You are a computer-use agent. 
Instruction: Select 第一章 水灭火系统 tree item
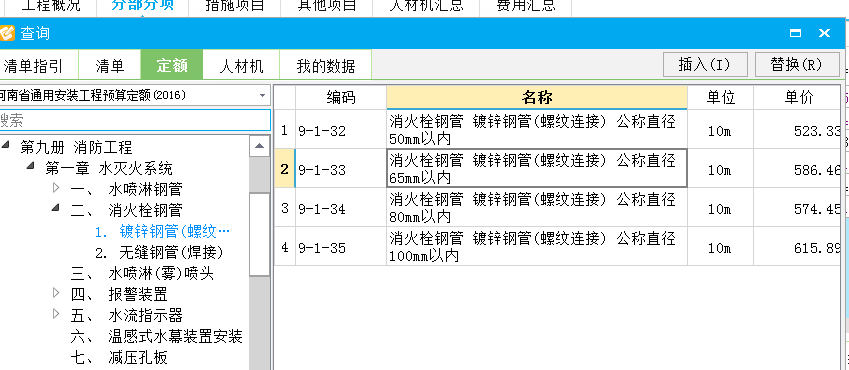tap(109, 168)
